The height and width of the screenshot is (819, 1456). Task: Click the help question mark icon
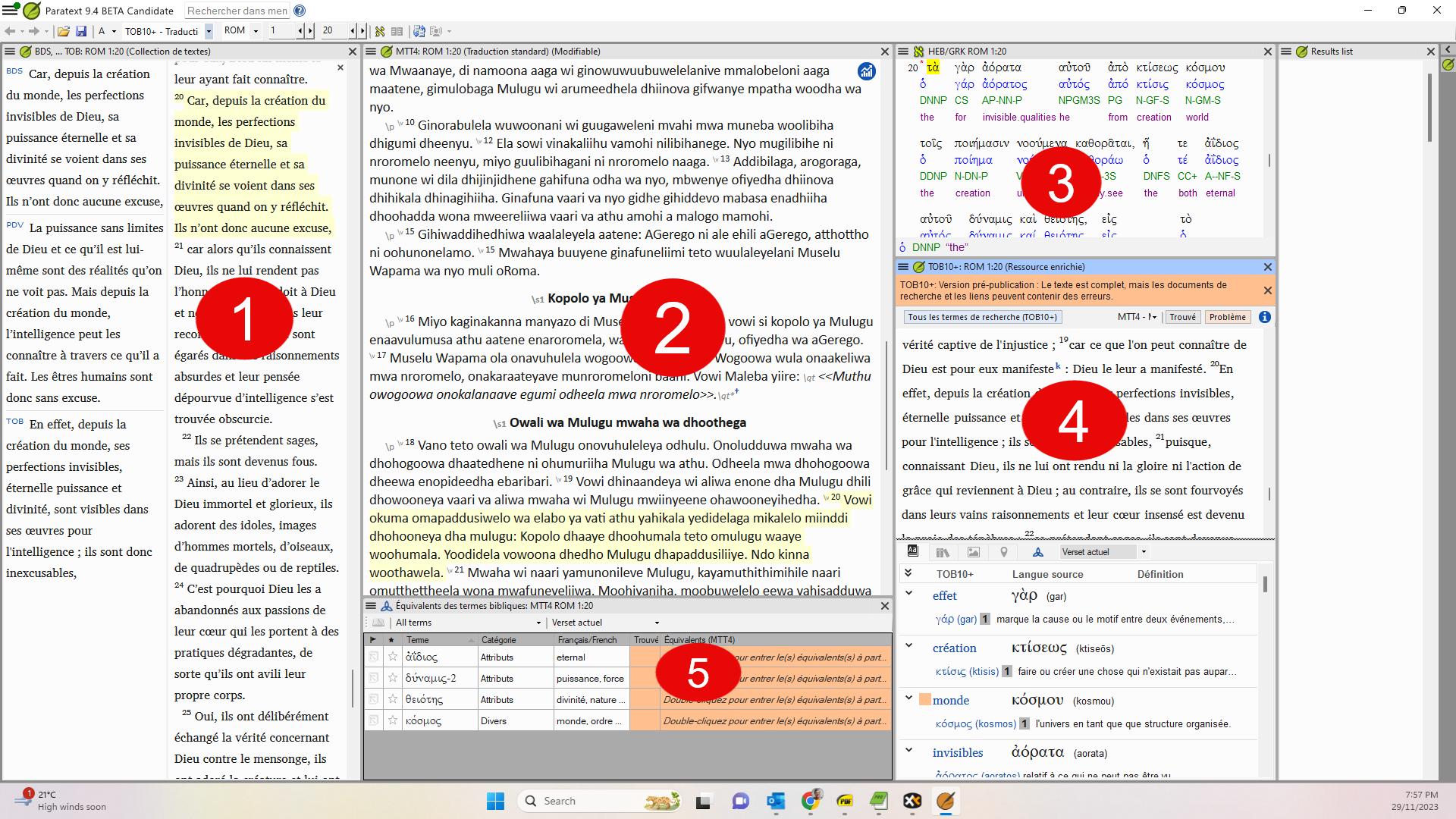[300, 11]
